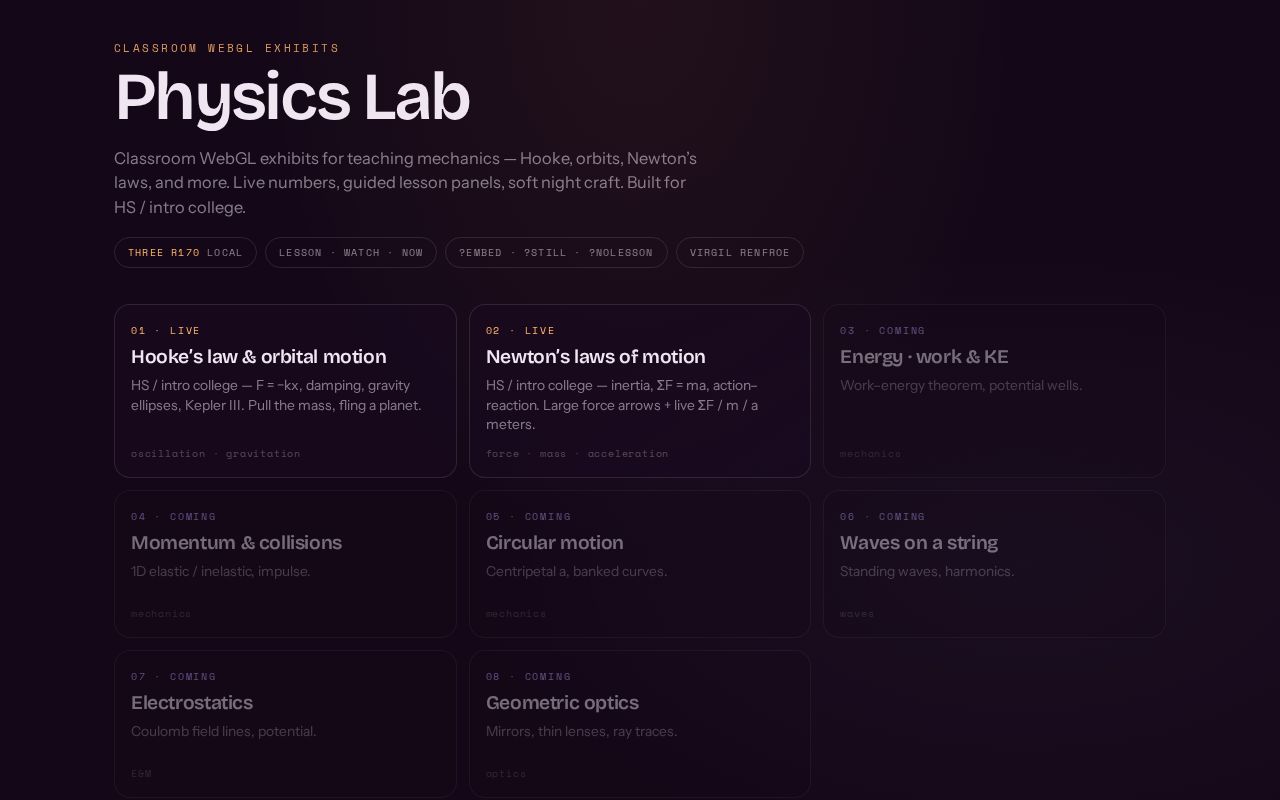
Task: Click 'Work-energy theorem, potential wells.' text
Action: click(x=961, y=386)
